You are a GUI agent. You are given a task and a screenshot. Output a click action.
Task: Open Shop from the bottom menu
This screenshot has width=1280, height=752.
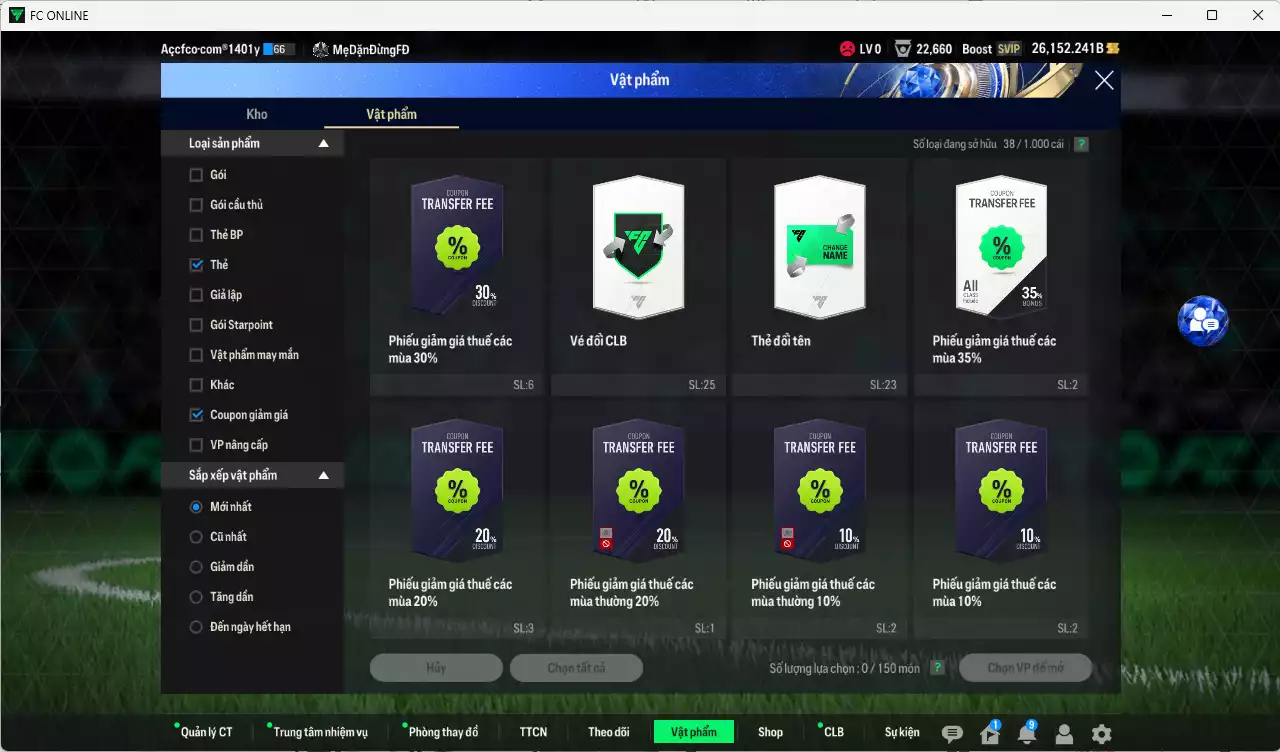(x=770, y=732)
